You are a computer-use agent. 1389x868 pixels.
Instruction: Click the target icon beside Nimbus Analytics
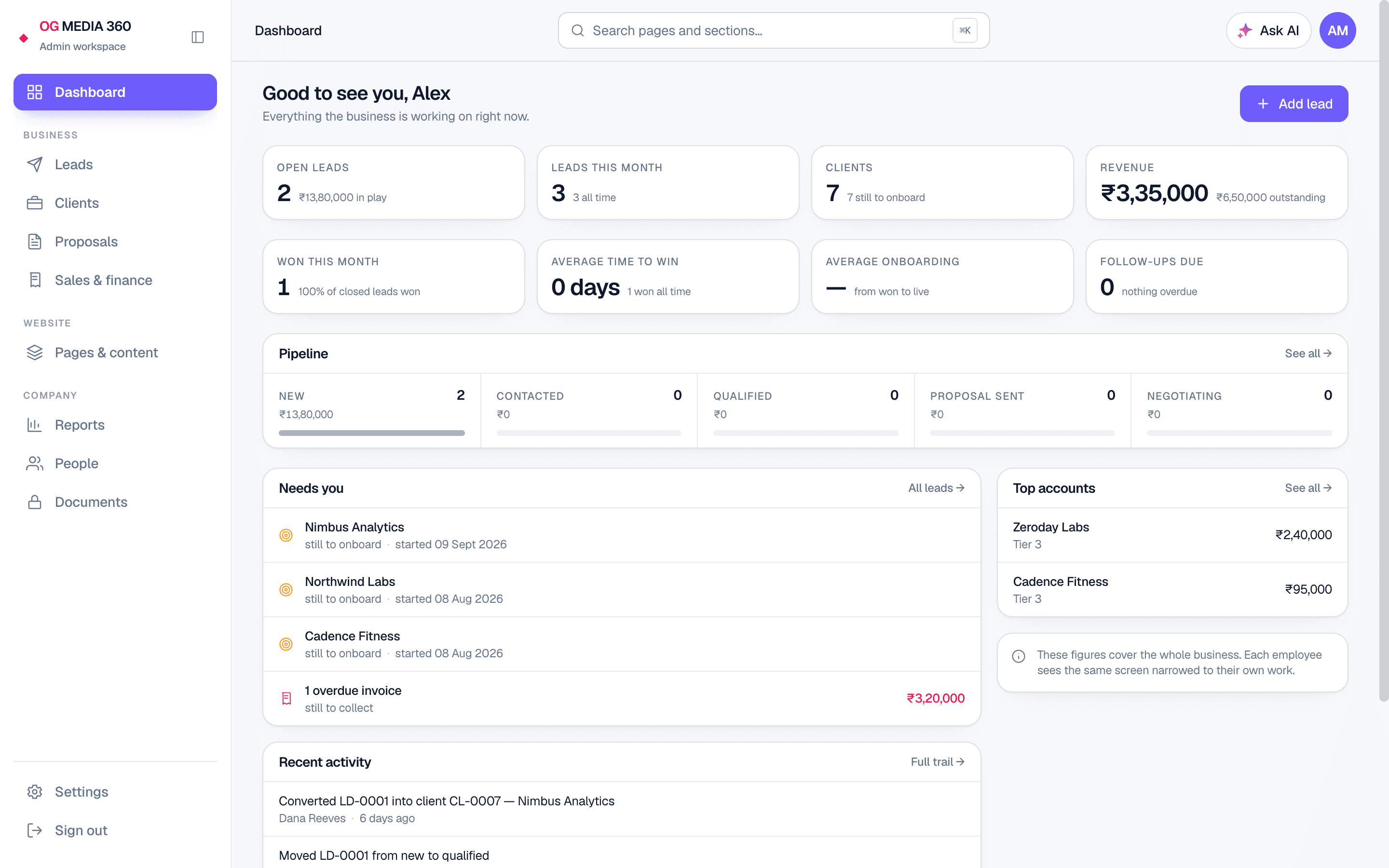[x=286, y=535]
